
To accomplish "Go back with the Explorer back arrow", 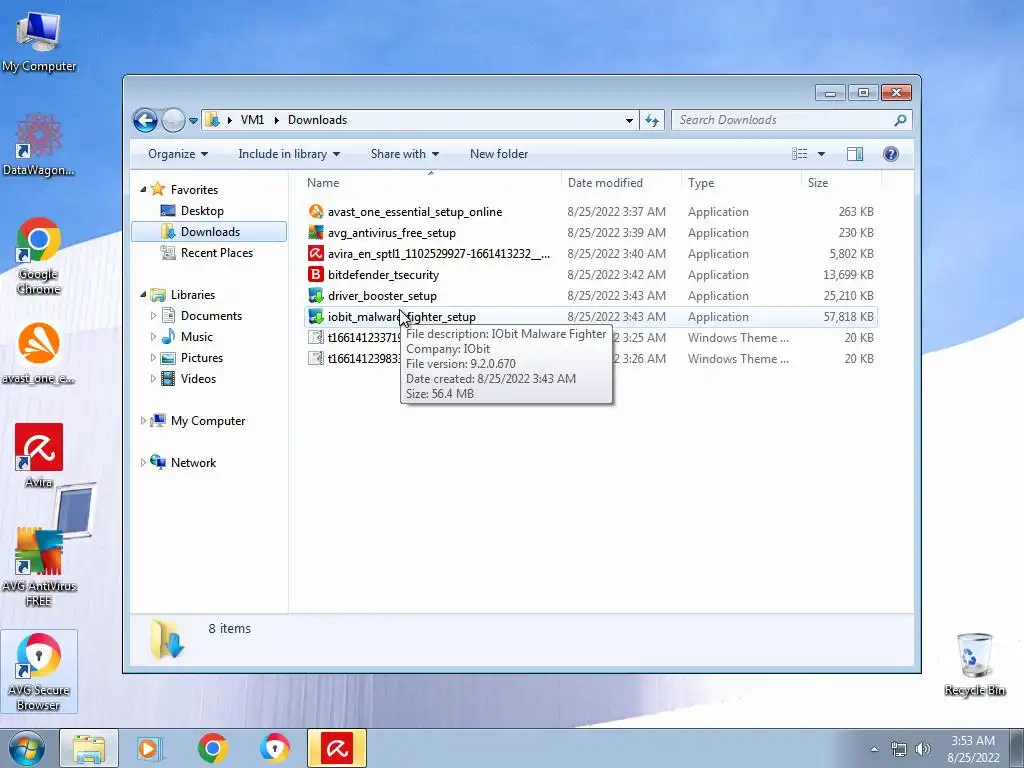I will click(145, 120).
